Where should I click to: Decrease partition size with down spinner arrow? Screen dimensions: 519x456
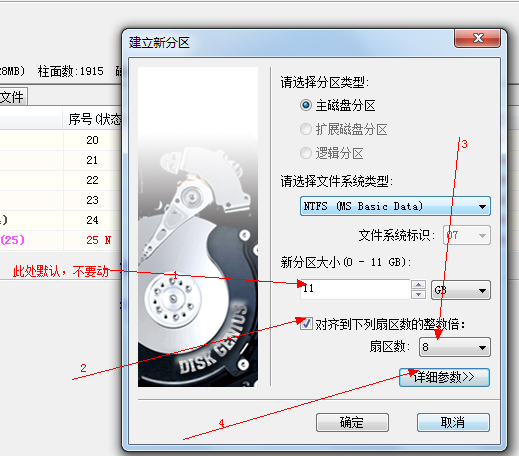(x=418, y=295)
